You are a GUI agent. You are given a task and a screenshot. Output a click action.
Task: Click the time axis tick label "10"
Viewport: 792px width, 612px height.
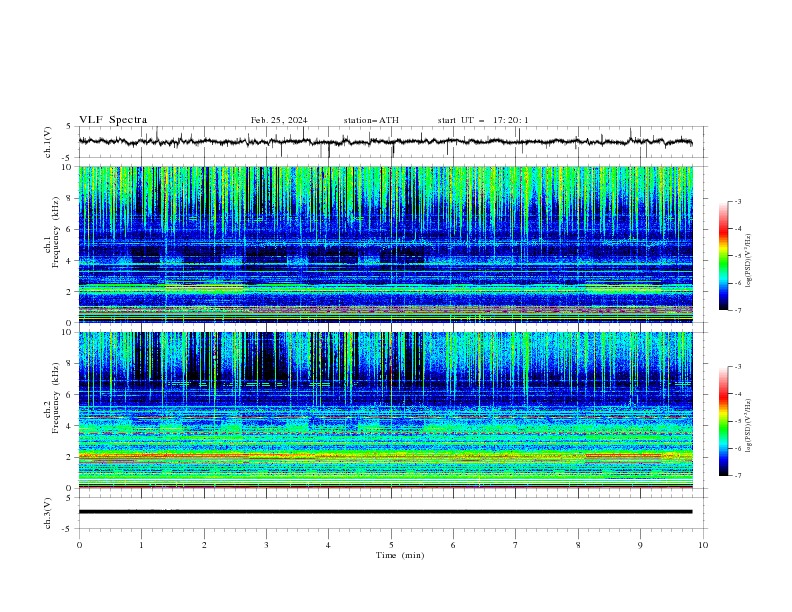[703, 545]
